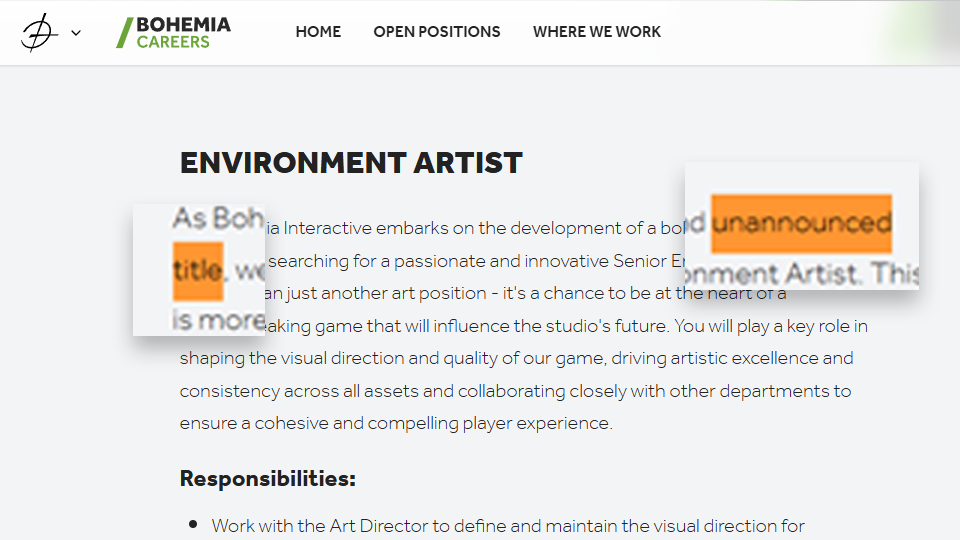Click the ENVIRONMENT ARTIST heading
The width and height of the screenshot is (960, 540).
point(351,163)
